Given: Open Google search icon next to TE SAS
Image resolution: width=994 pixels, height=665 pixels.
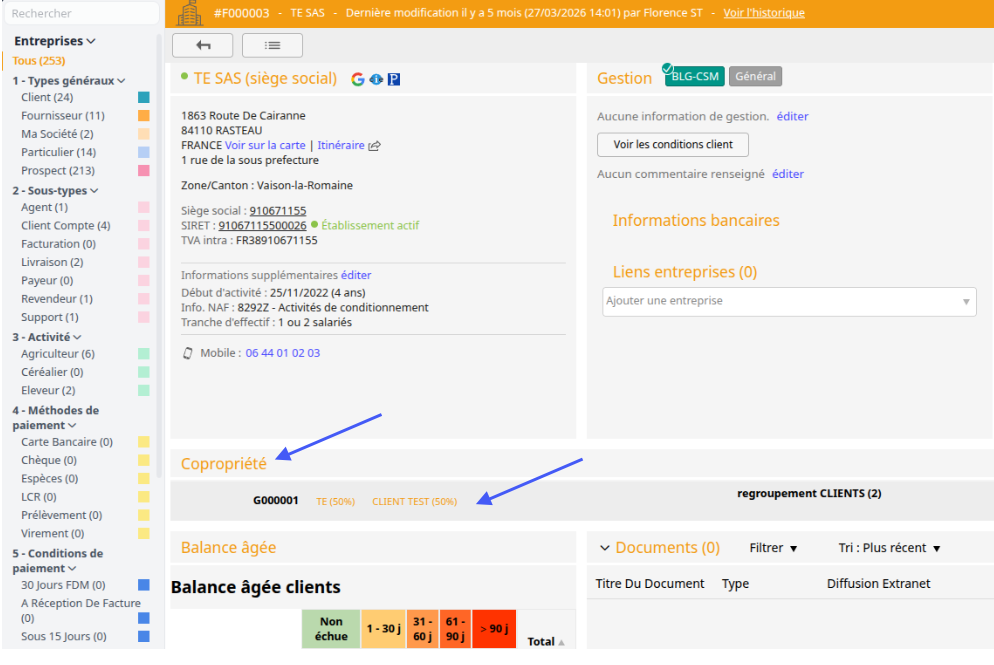Looking at the screenshot, I should [x=358, y=79].
